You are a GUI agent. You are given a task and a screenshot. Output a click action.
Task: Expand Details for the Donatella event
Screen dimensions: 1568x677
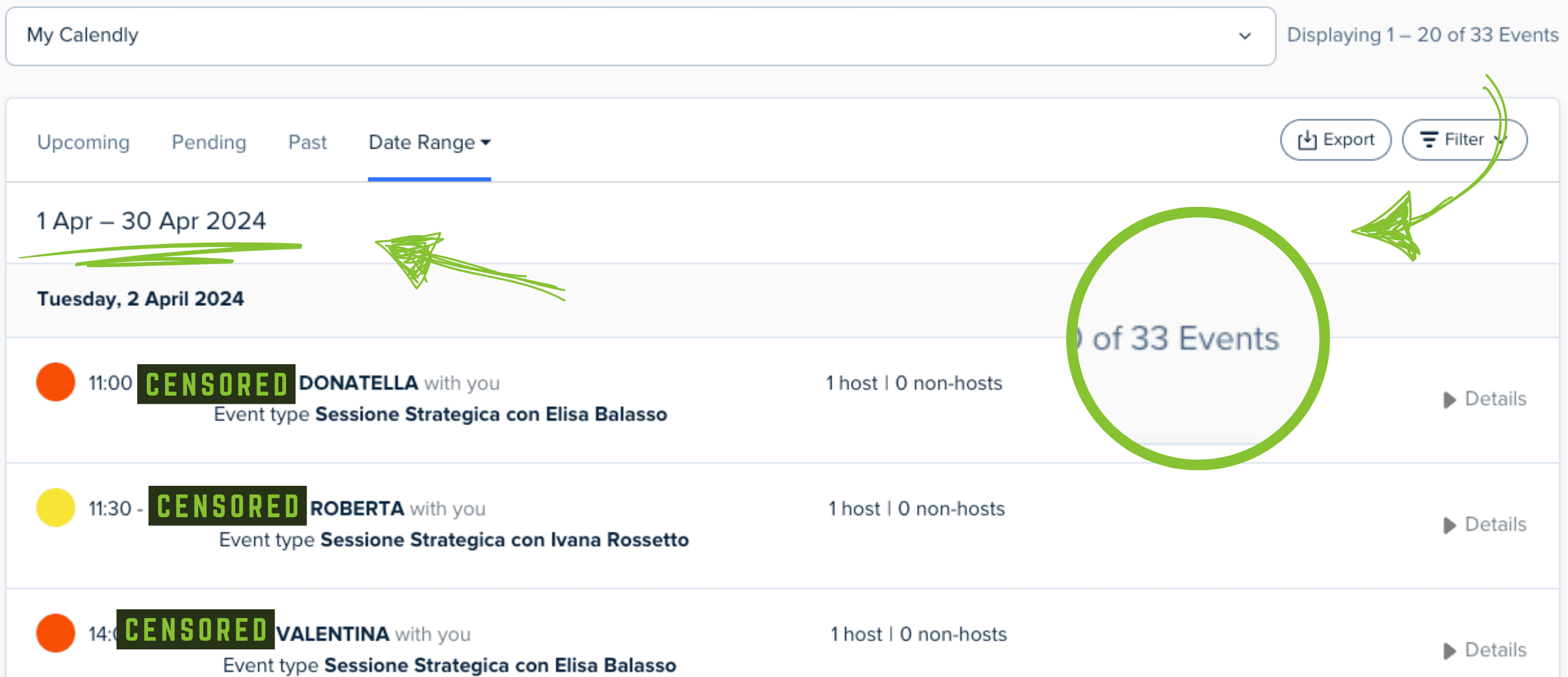(1485, 399)
